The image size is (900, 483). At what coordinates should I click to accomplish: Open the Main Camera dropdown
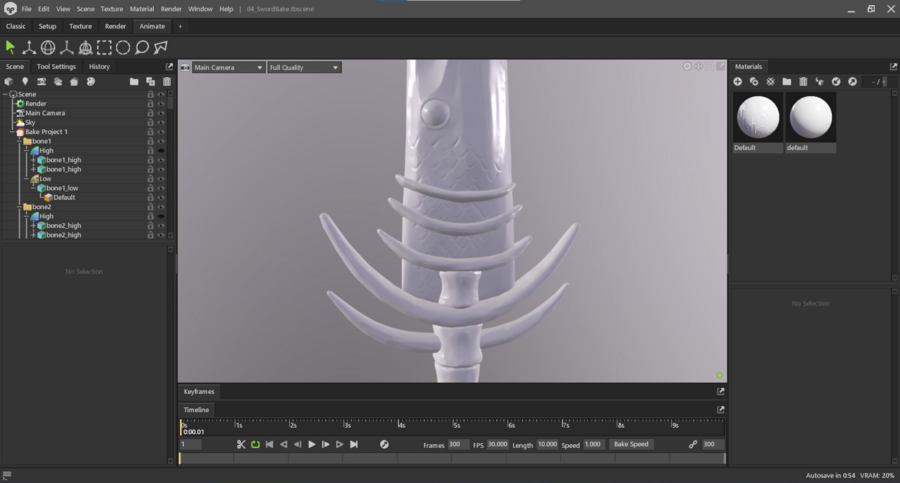[x=228, y=67]
